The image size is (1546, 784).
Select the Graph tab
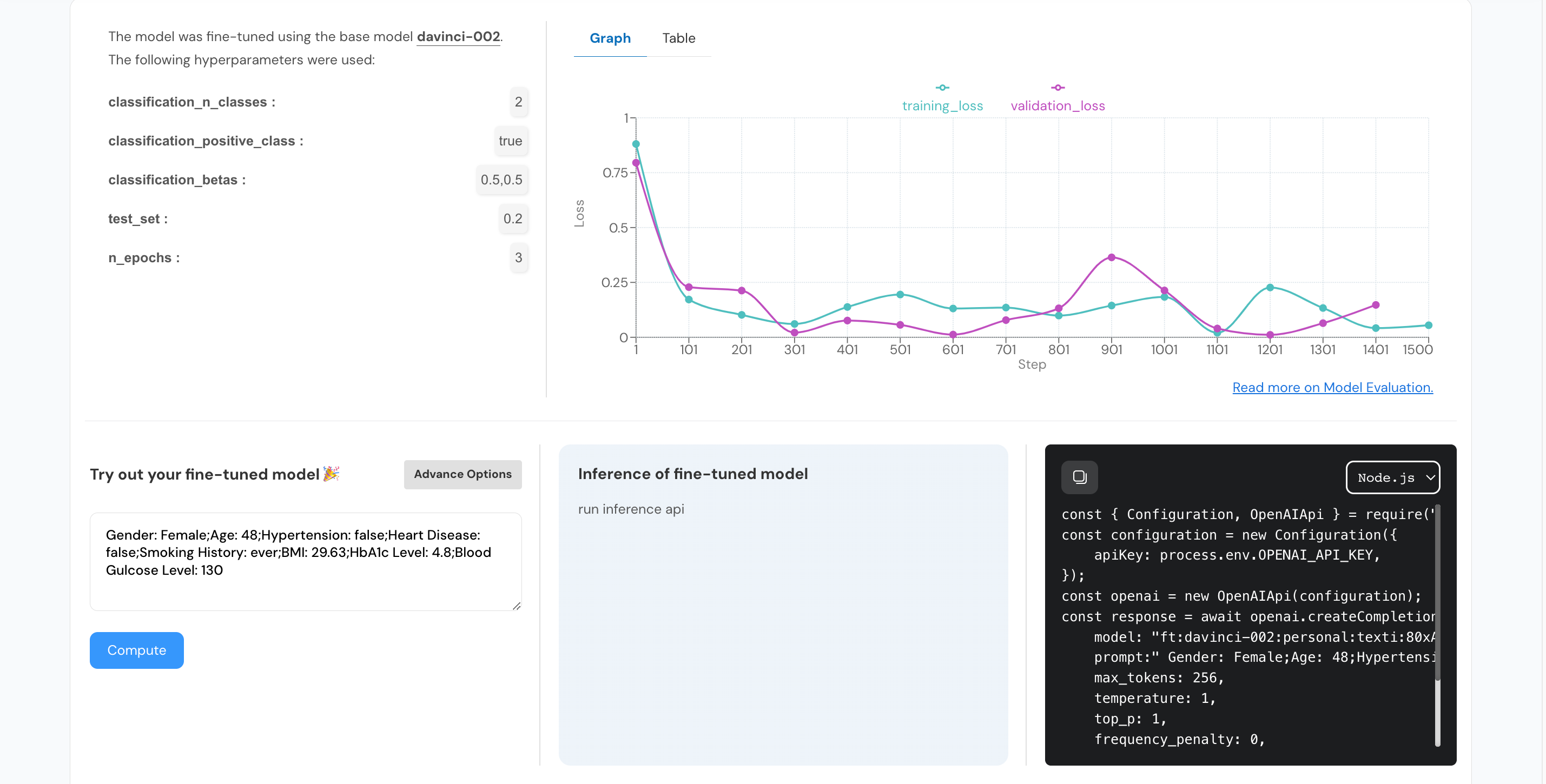(610, 38)
